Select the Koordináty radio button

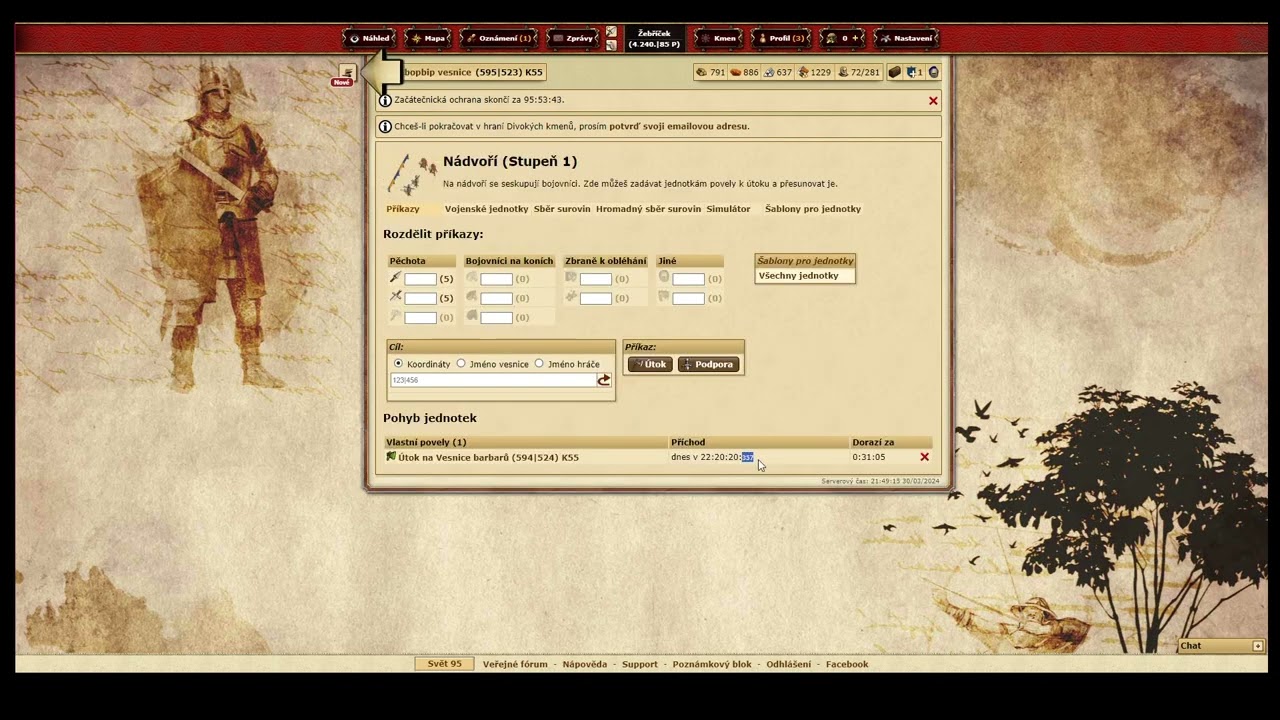point(398,364)
